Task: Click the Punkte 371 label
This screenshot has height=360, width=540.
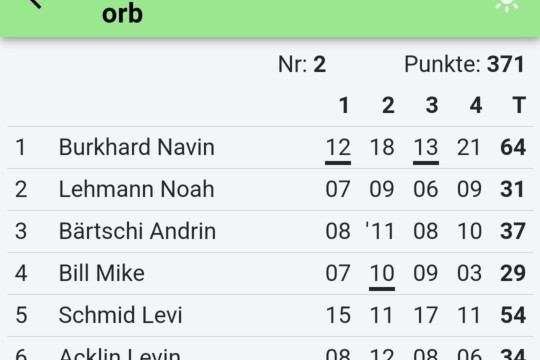Action: pos(464,64)
